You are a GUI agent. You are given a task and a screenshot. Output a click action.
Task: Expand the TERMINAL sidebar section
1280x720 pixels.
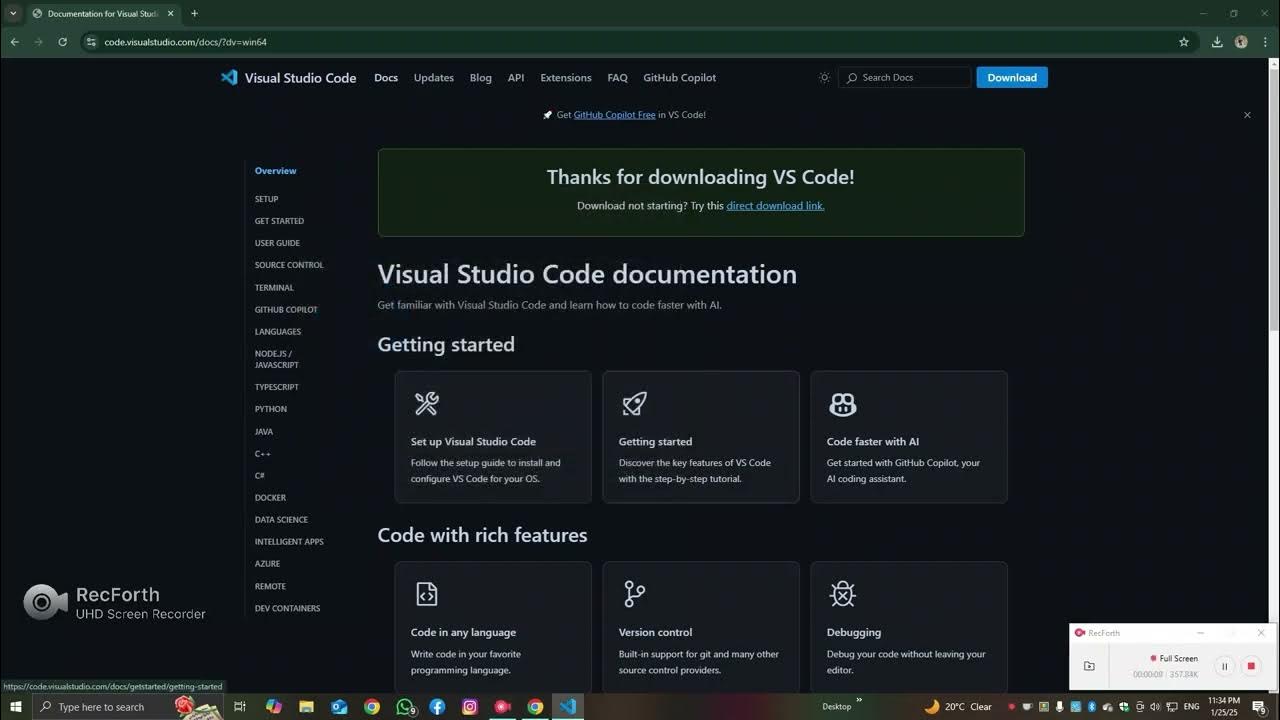click(274, 288)
